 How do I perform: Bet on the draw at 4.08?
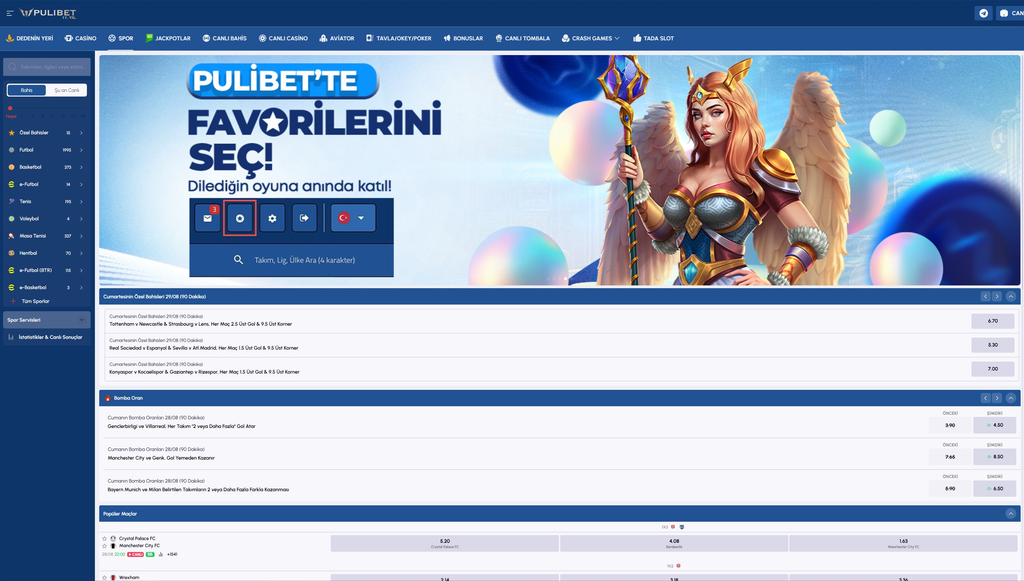tap(674, 543)
